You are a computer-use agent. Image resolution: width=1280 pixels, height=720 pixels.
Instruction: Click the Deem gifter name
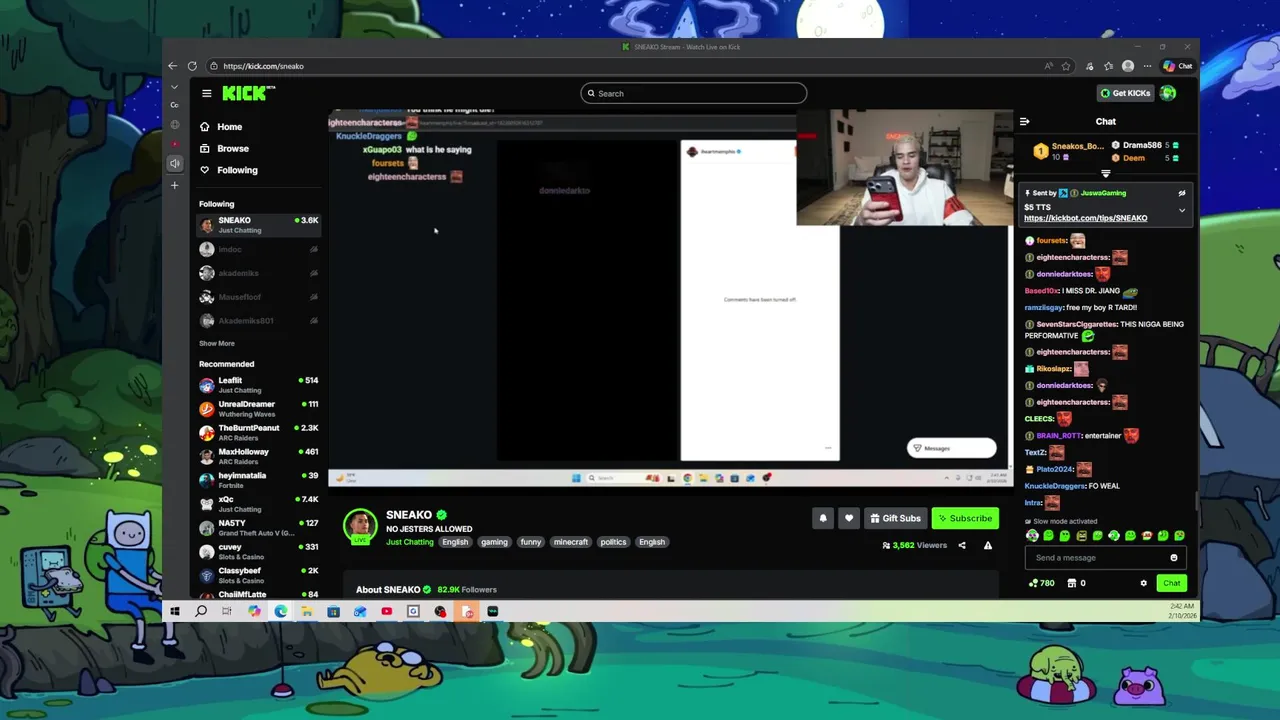[x=1133, y=158]
